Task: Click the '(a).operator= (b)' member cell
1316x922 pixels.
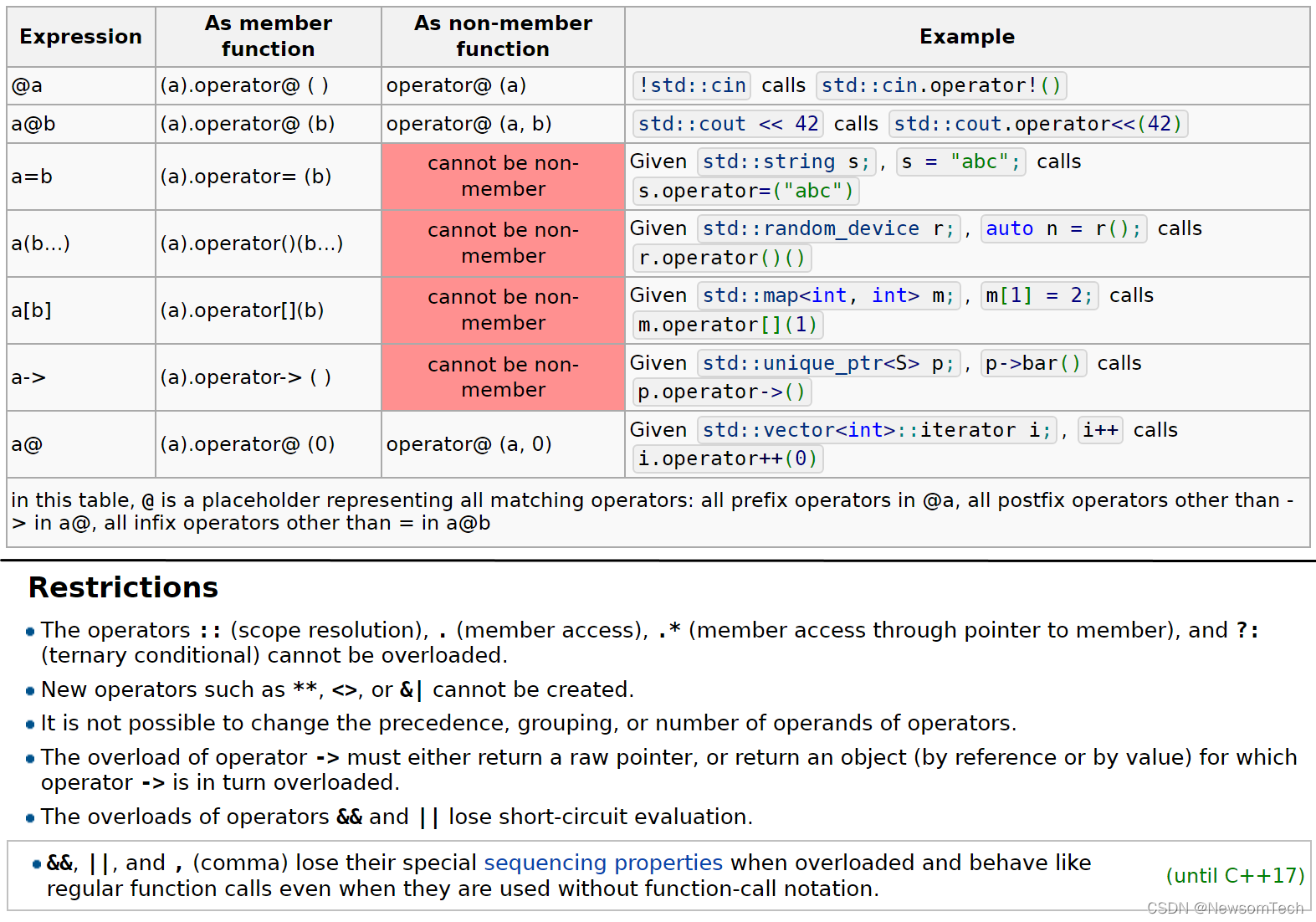Action: pos(269,177)
